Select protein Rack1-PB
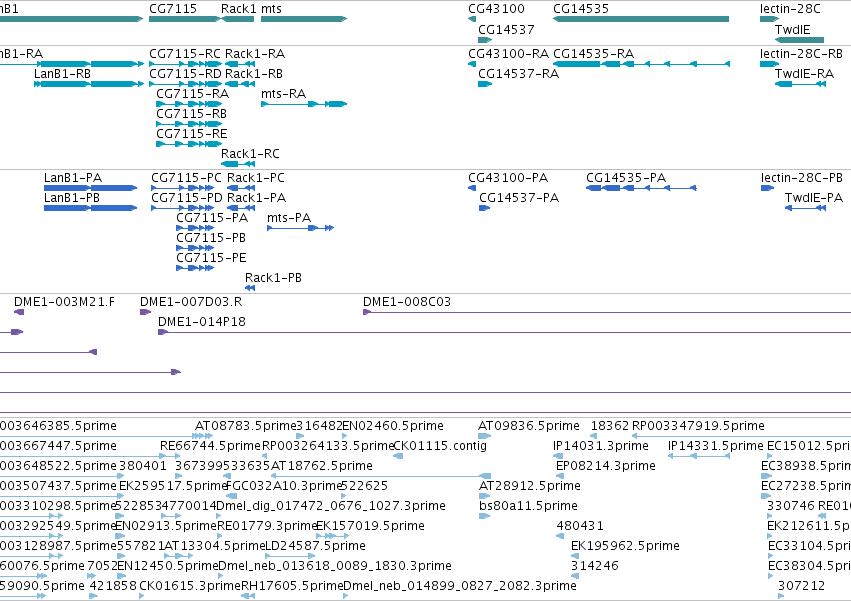The image size is (851, 601). point(273,279)
